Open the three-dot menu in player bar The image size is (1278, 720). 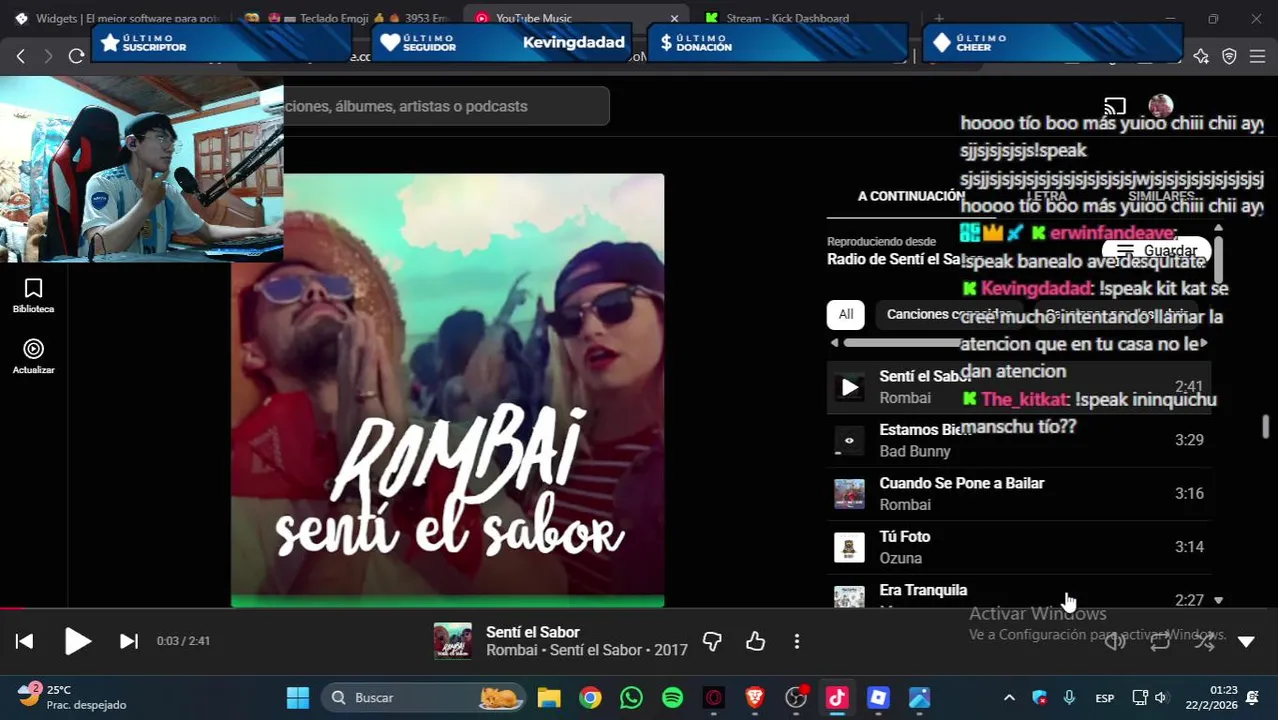coord(797,641)
